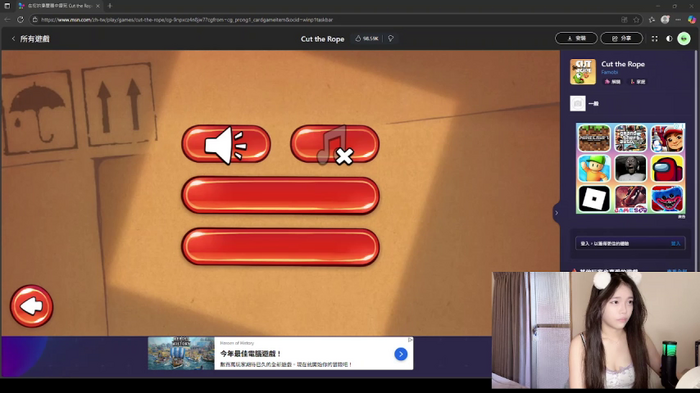The width and height of the screenshot is (700, 393).
Task: Open the Subway Surfers tile in ad
Action: click(667, 138)
